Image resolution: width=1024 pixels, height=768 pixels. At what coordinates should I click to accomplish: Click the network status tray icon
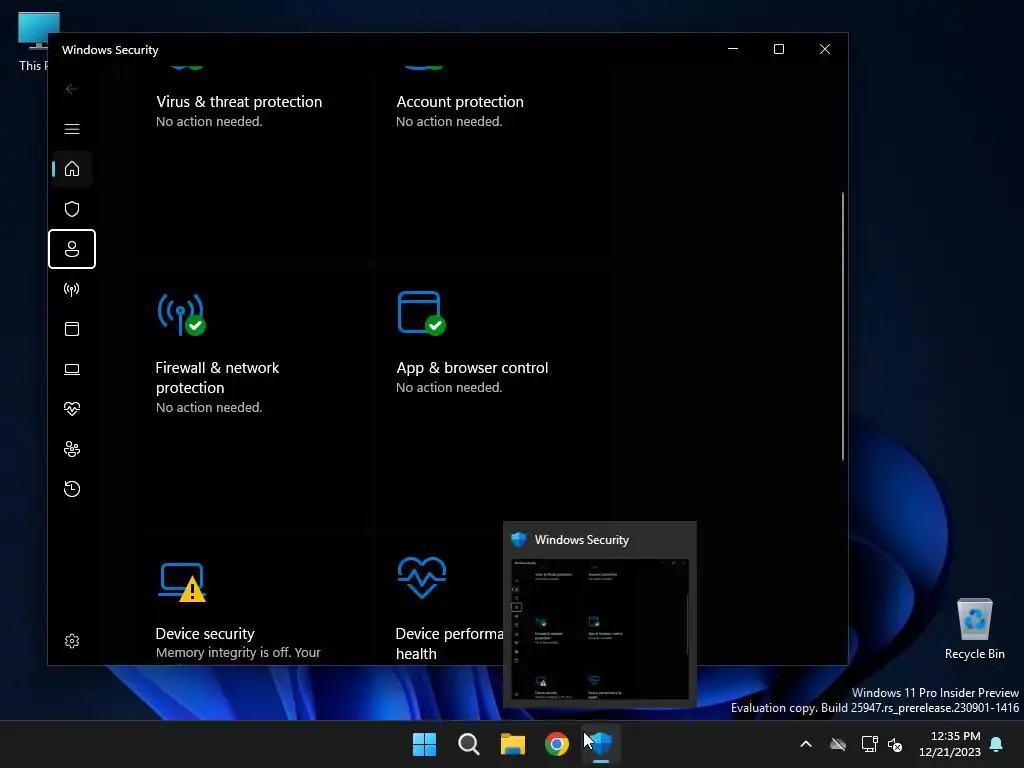pos(869,744)
